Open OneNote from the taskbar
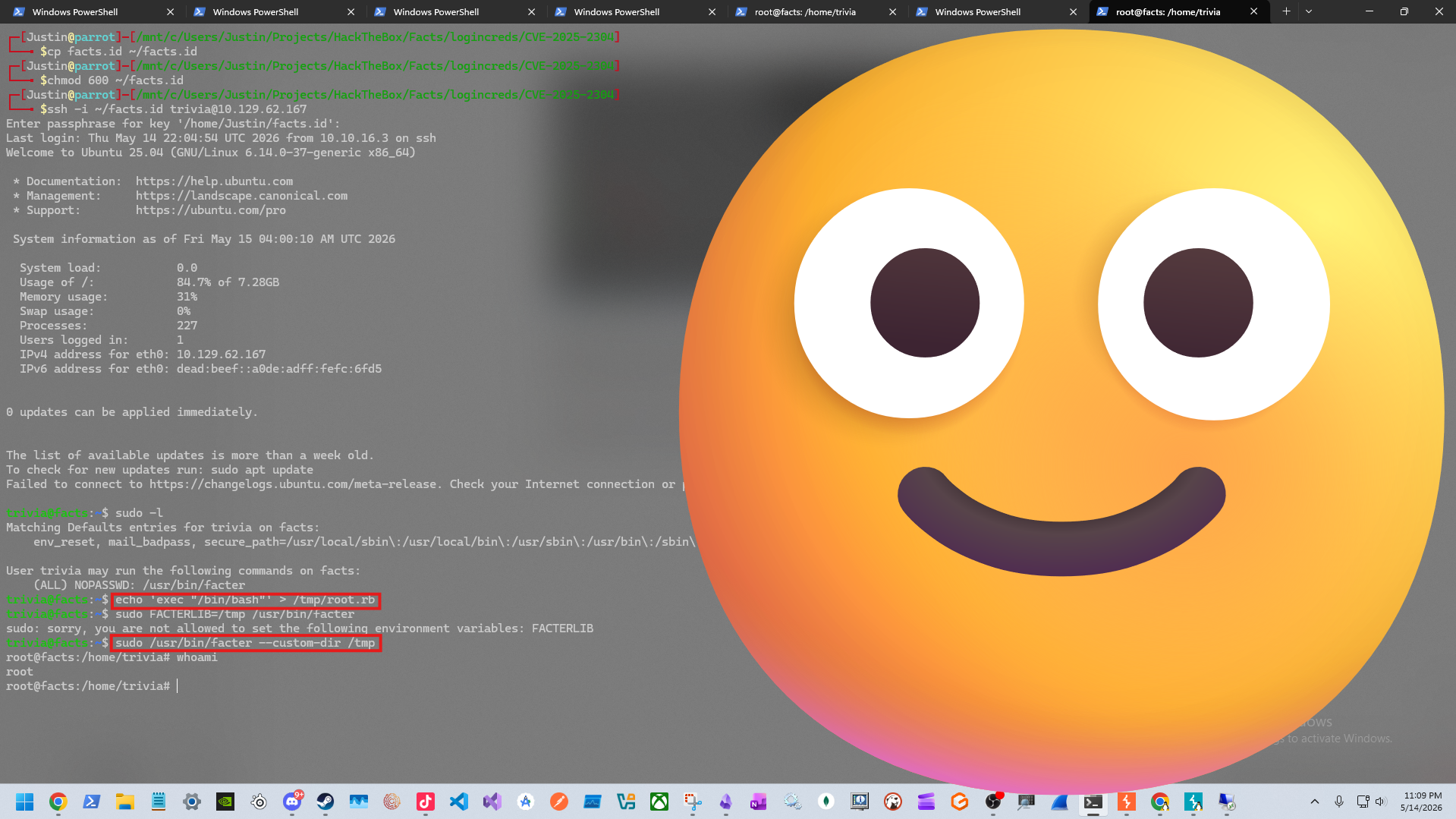 point(759,802)
